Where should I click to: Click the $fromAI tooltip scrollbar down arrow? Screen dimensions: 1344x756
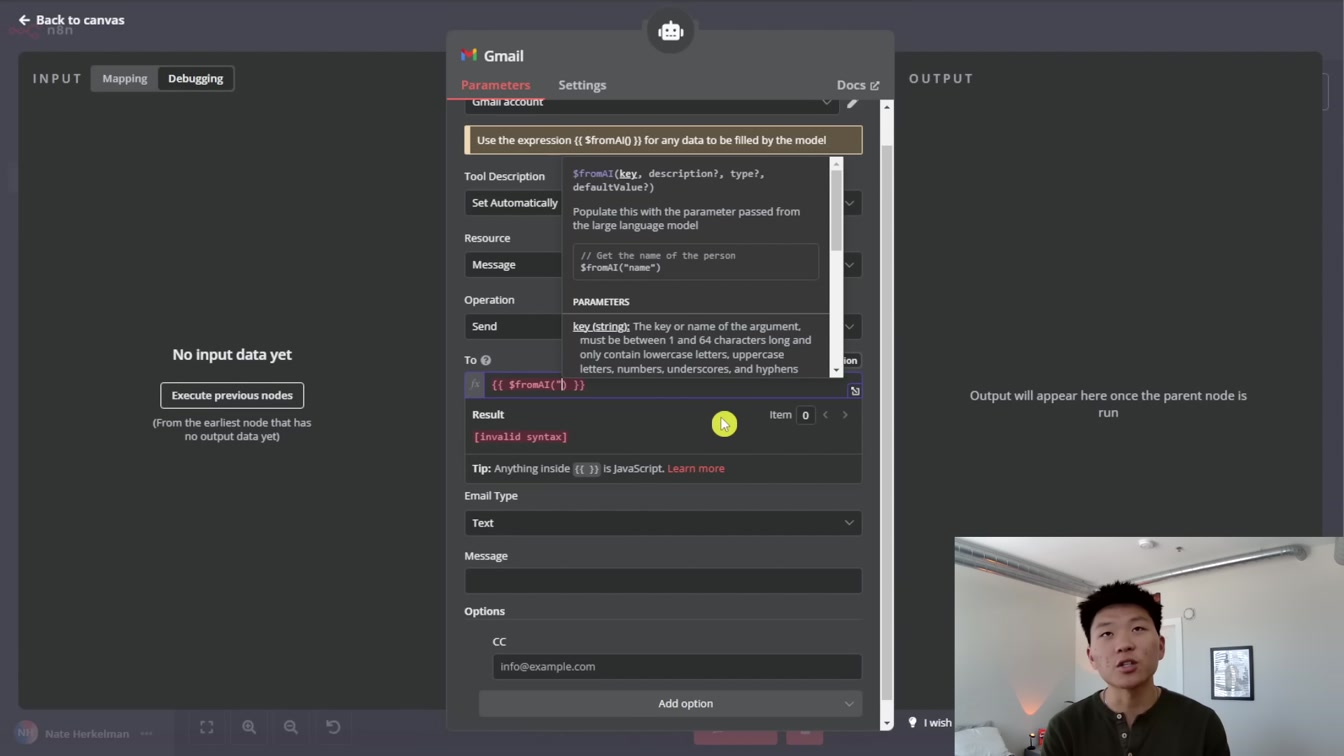click(836, 370)
